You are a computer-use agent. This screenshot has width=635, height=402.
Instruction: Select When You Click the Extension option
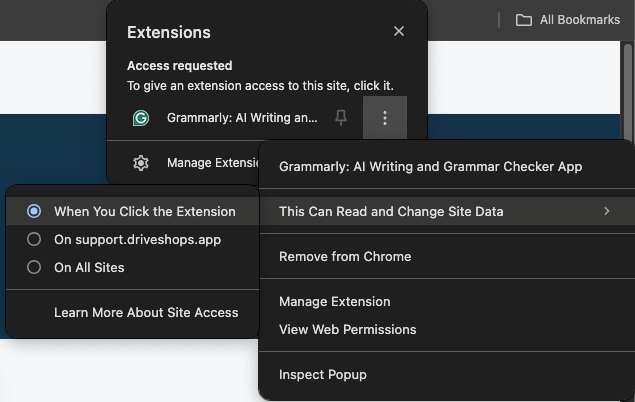pyautogui.click(x=132, y=211)
